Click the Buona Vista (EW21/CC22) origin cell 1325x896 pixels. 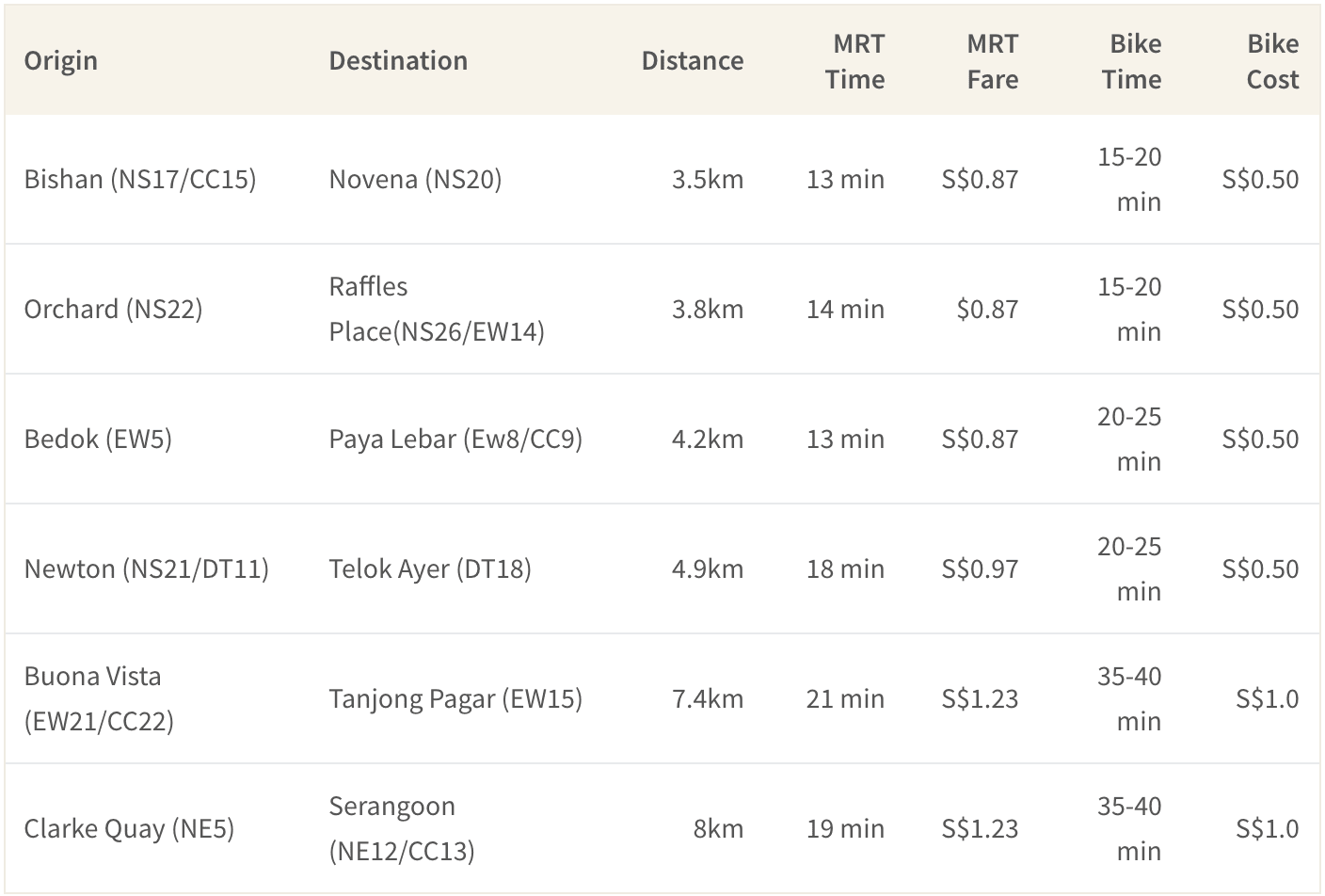pos(99,698)
